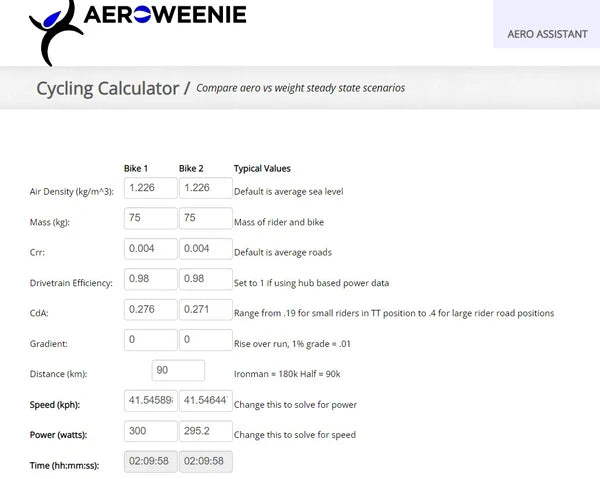The height and width of the screenshot is (479, 600).
Task: Click Bike 2 Power field showing 295.2
Action: click(x=204, y=432)
